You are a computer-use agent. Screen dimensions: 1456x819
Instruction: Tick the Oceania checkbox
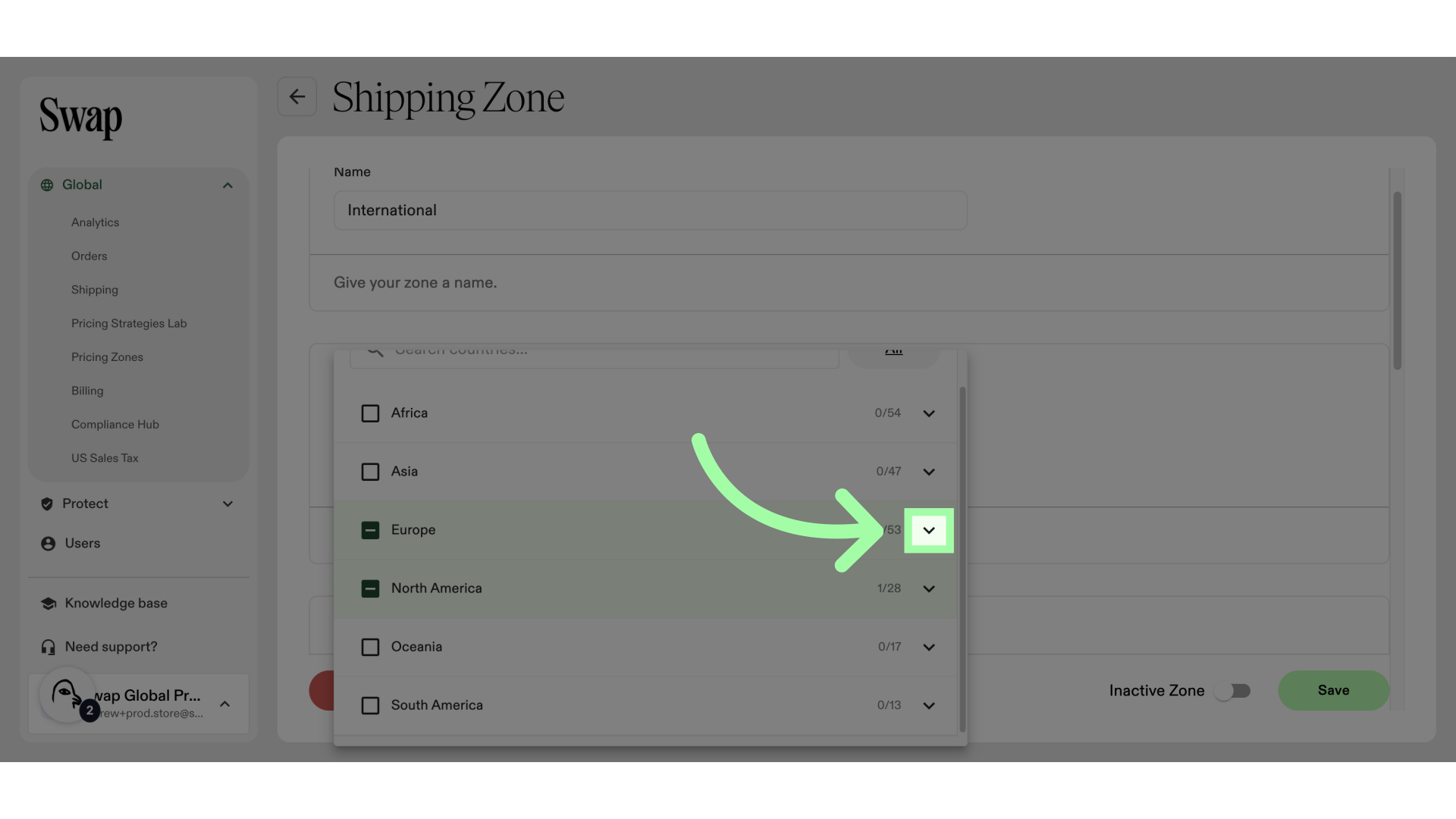[x=370, y=647]
